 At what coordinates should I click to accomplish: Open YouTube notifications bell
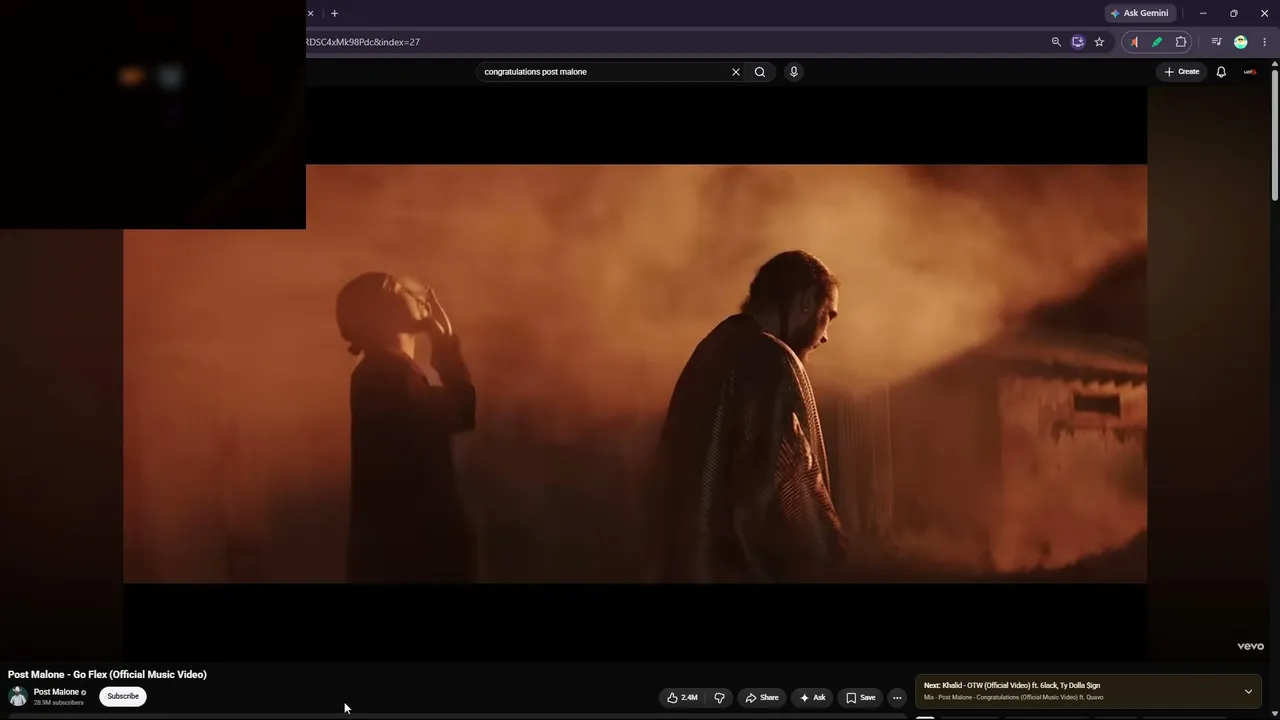1221,72
